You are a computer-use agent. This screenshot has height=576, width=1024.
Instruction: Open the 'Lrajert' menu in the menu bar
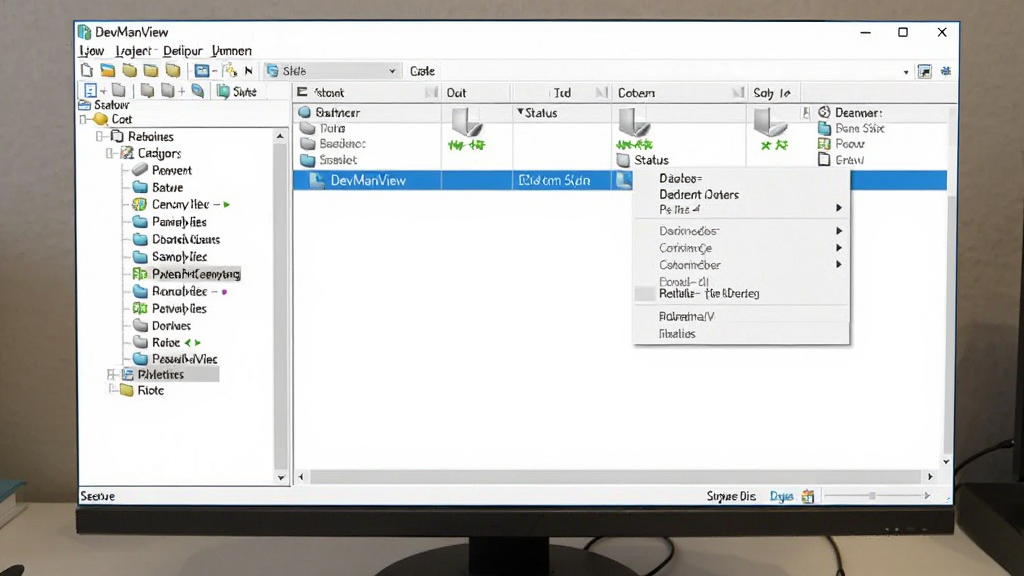pyautogui.click(x=133, y=51)
